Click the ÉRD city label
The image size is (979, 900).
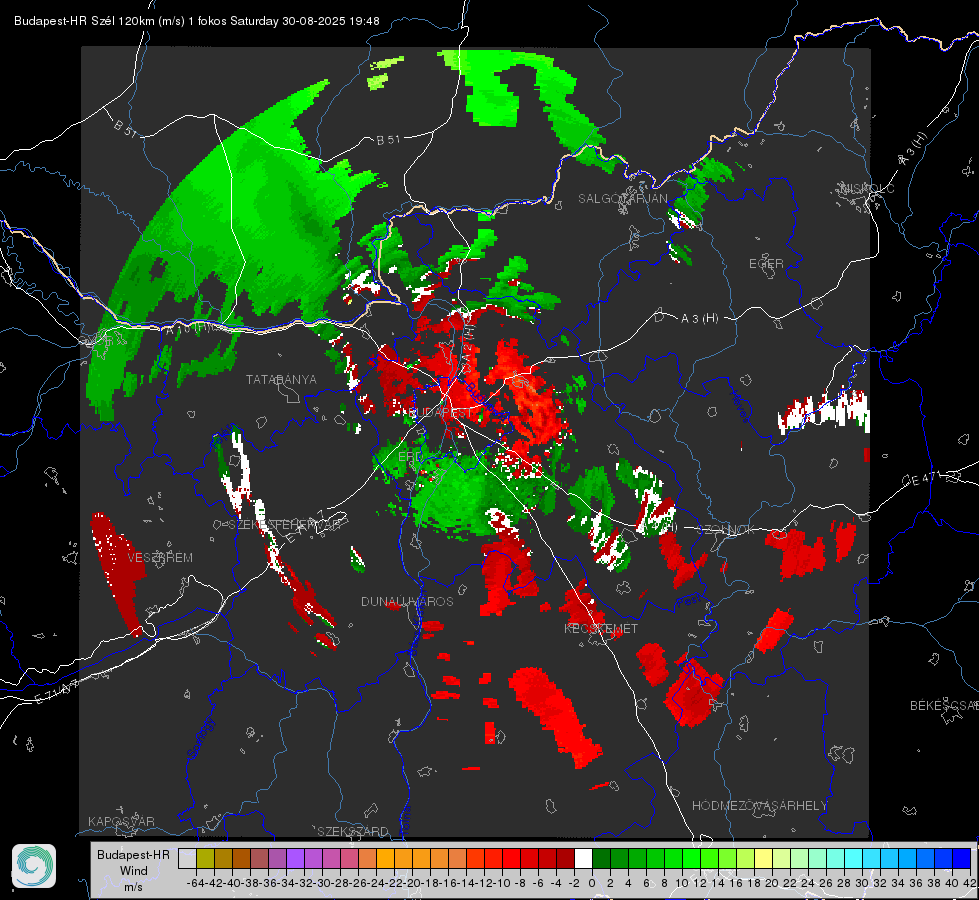[x=410, y=456]
